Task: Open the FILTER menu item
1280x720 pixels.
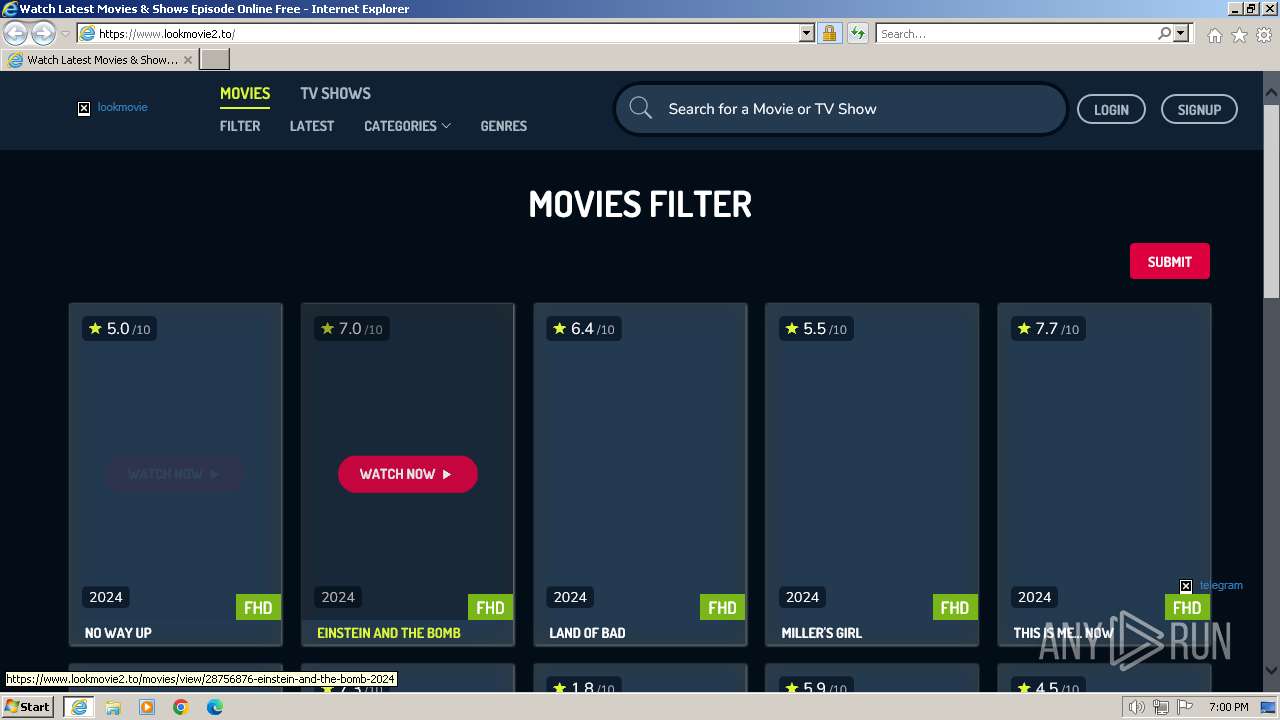Action: click(240, 126)
